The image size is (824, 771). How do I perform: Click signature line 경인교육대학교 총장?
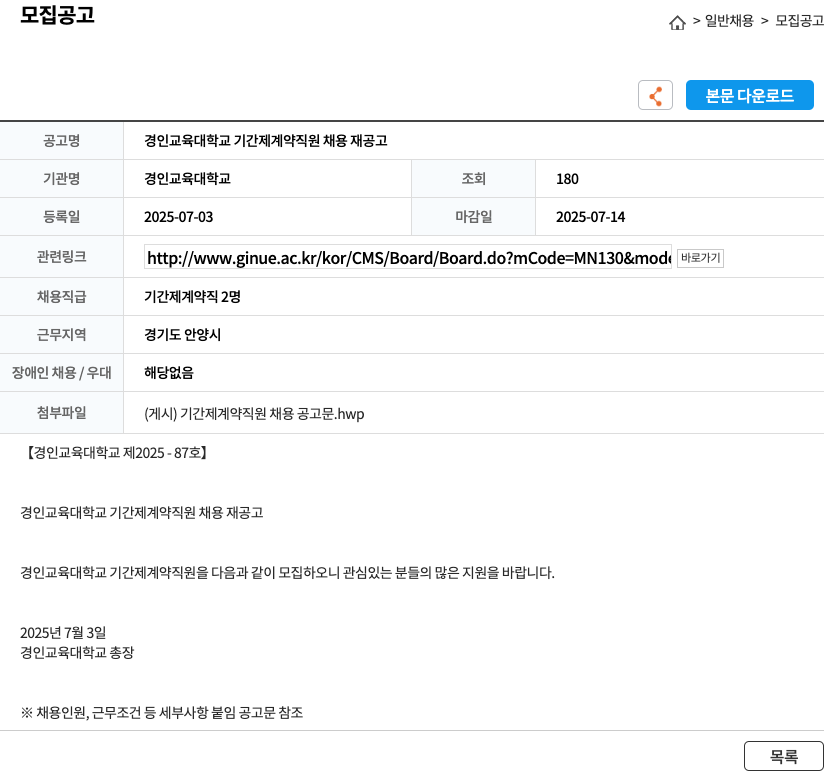pos(77,652)
